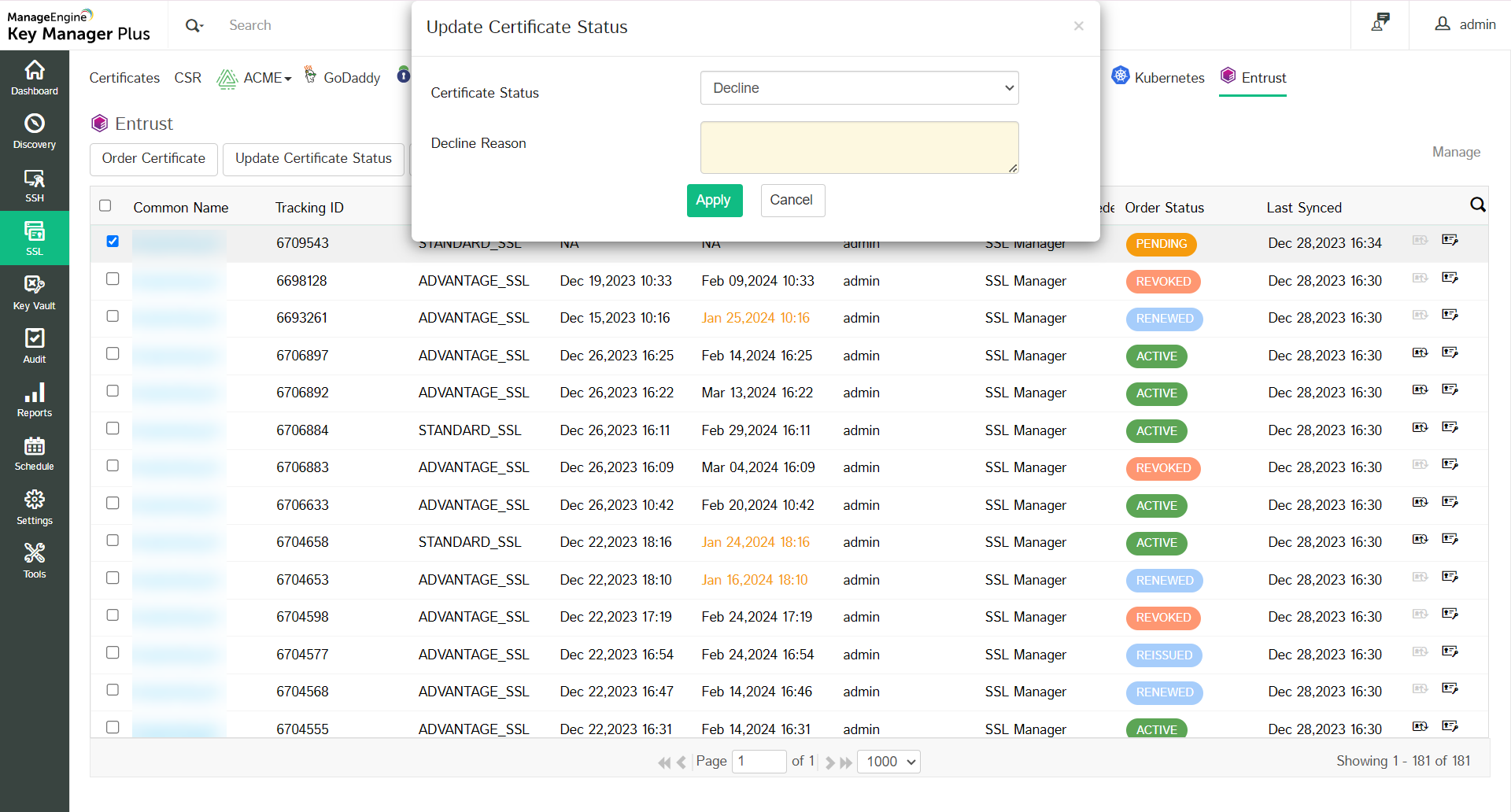Sort by the Tracking ID column header
Viewport: 1511px width, 812px height.
309,208
